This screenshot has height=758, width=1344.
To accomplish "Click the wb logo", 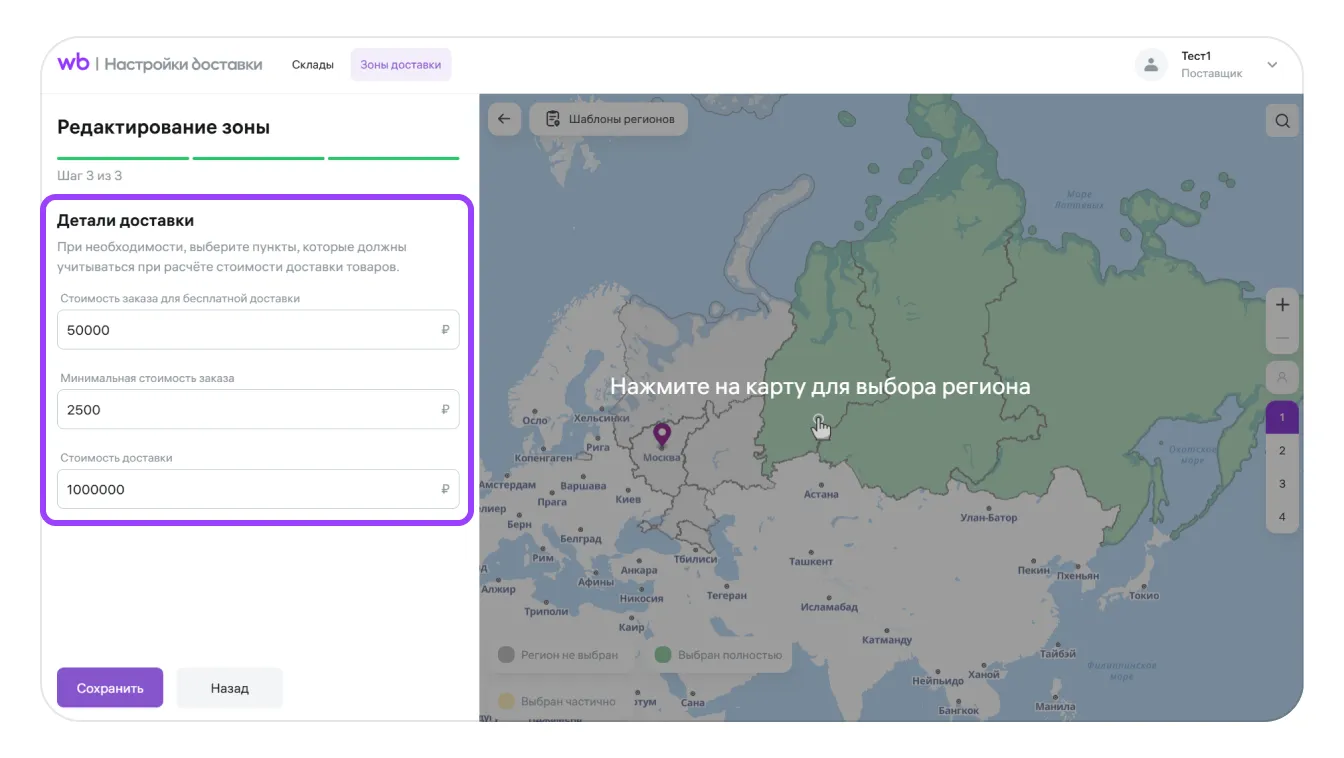I will [x=73, y=63].
